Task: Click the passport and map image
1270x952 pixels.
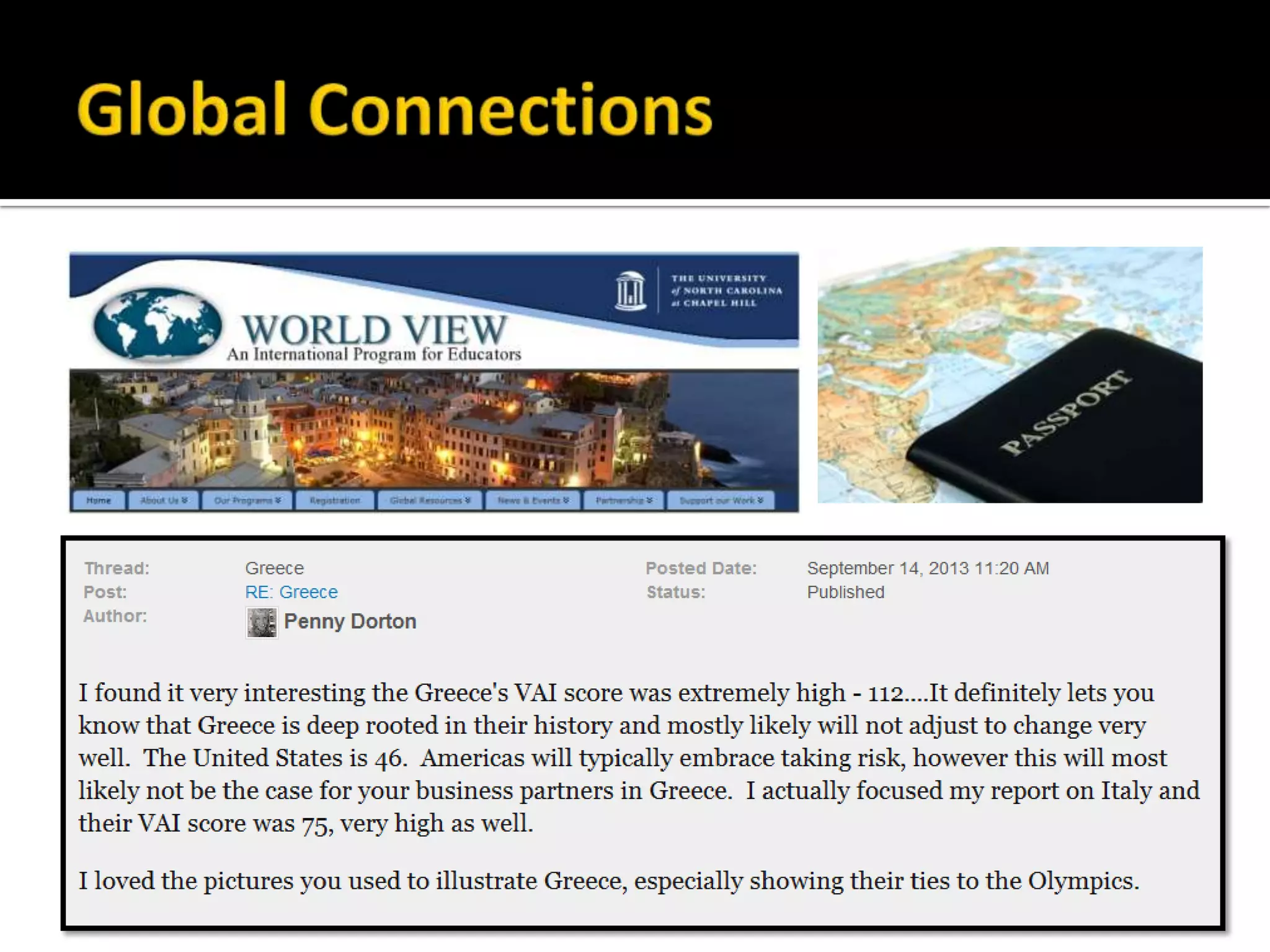Action: 1010,374
